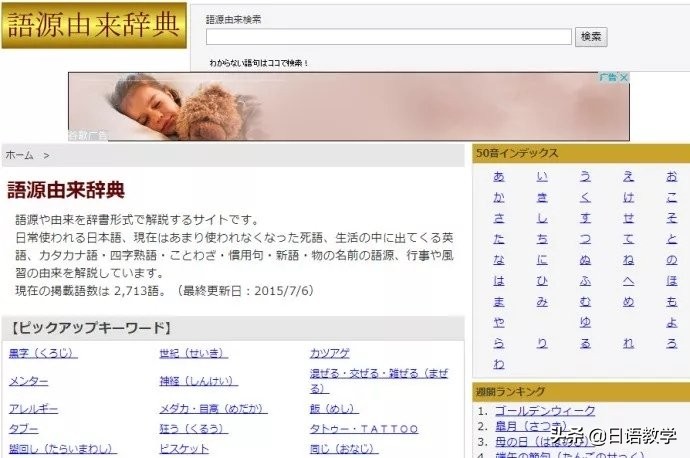Image resolution: width=690 pixels, height=458 pixels.
Task: Open the し index link
Action: (x=542, y=218)
